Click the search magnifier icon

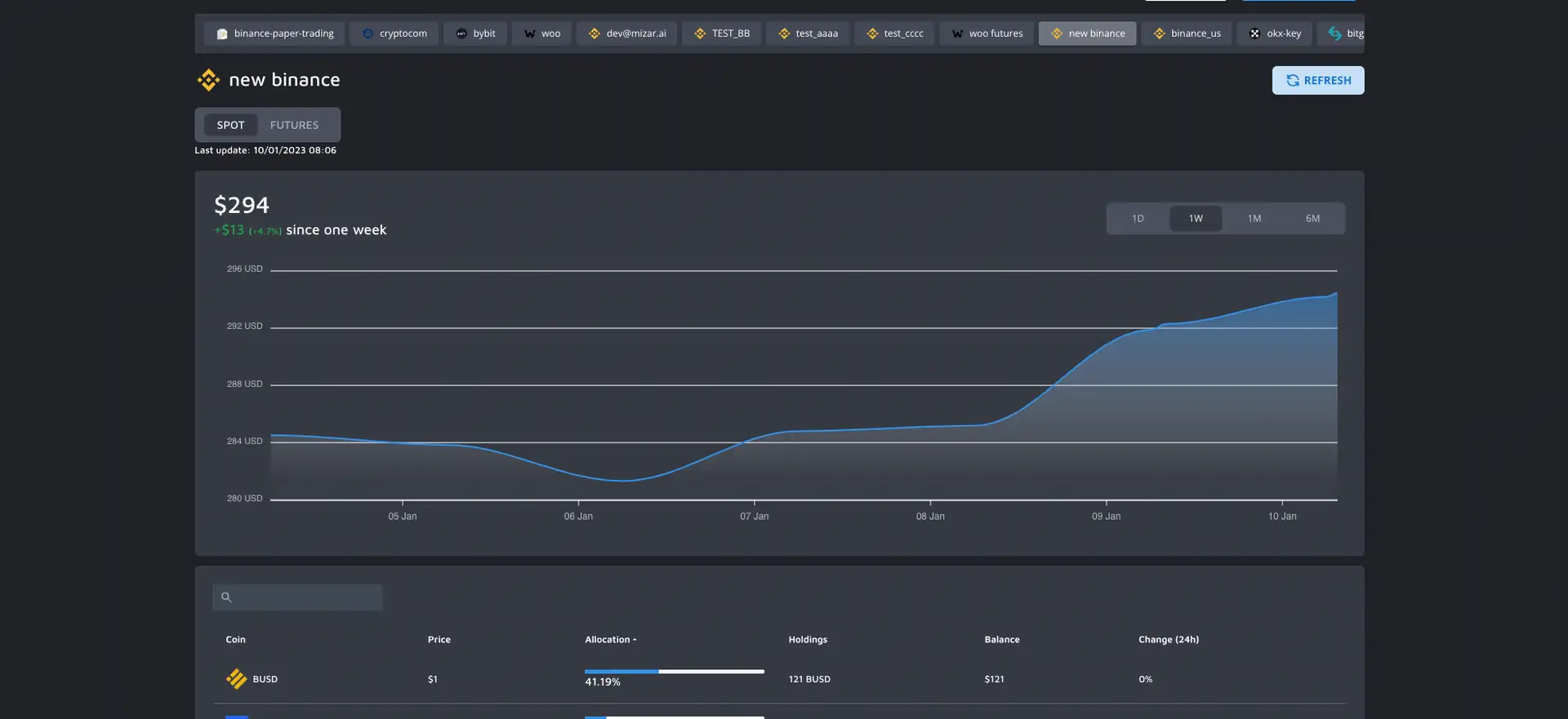226,597
